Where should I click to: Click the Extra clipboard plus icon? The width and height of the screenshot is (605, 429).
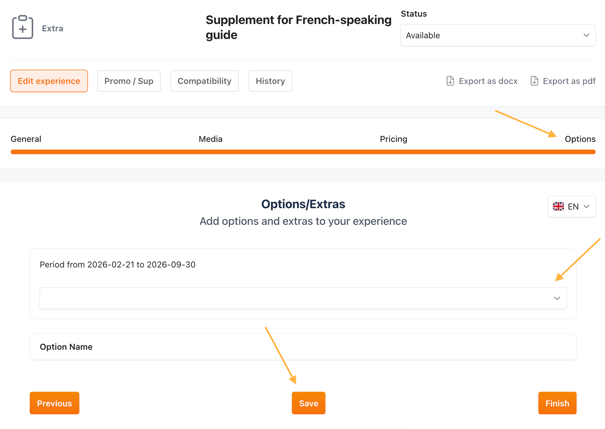point(22,28)
